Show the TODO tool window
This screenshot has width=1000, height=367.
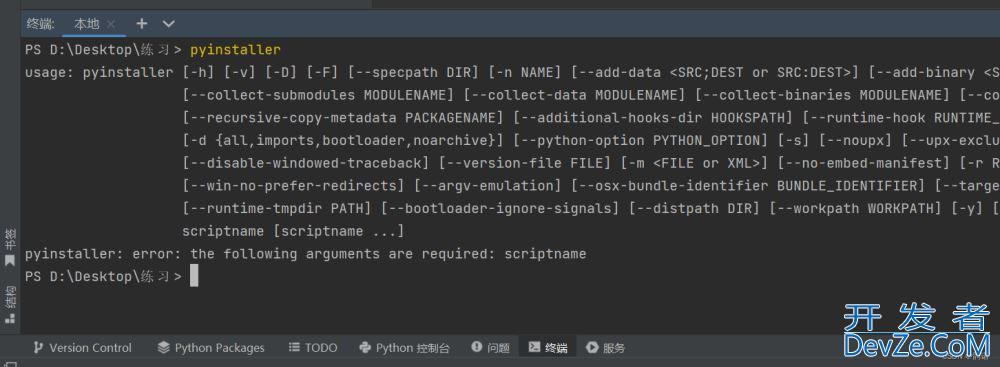[312, 348]
